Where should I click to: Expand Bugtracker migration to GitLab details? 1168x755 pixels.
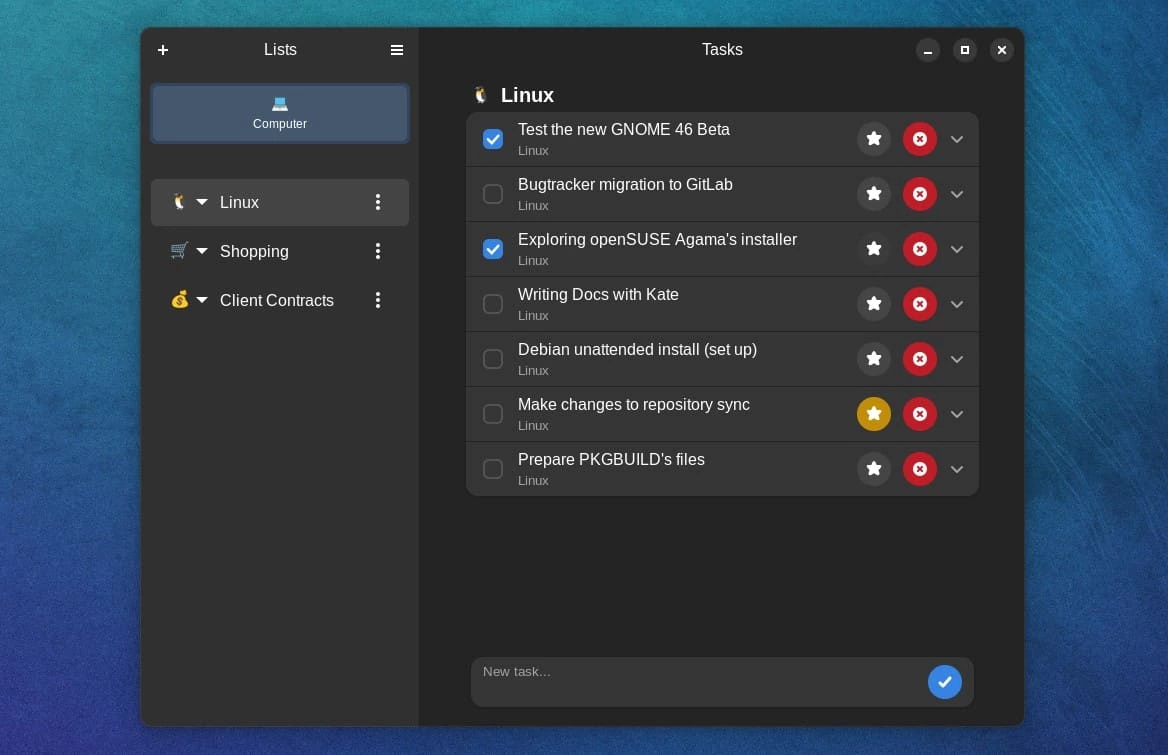pos(957,194)
